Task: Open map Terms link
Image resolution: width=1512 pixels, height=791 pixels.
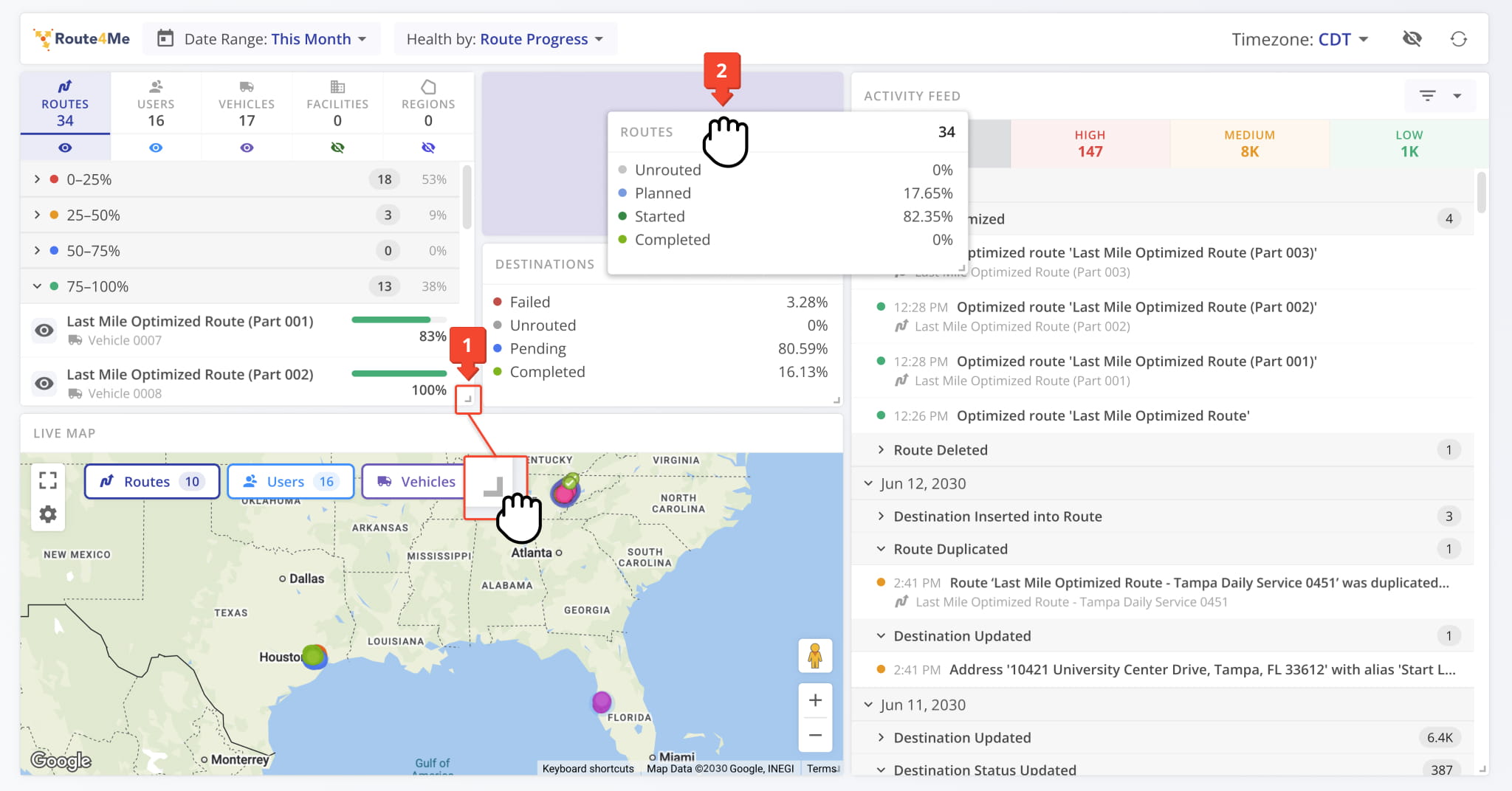Action: pos(822,768)
